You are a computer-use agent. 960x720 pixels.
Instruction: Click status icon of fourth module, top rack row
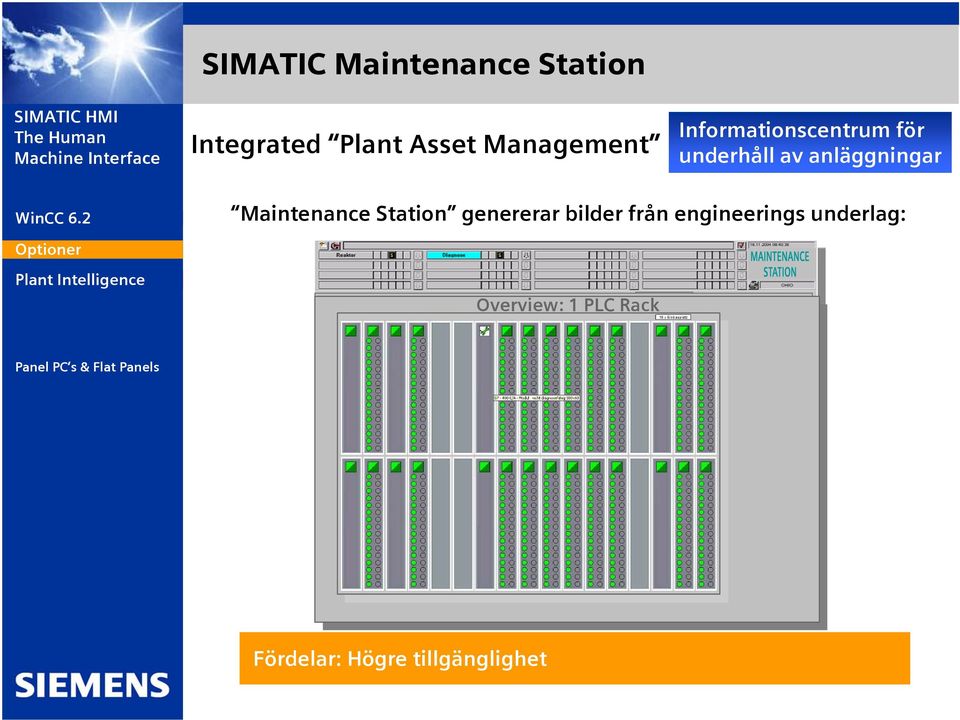pos(418,331)
